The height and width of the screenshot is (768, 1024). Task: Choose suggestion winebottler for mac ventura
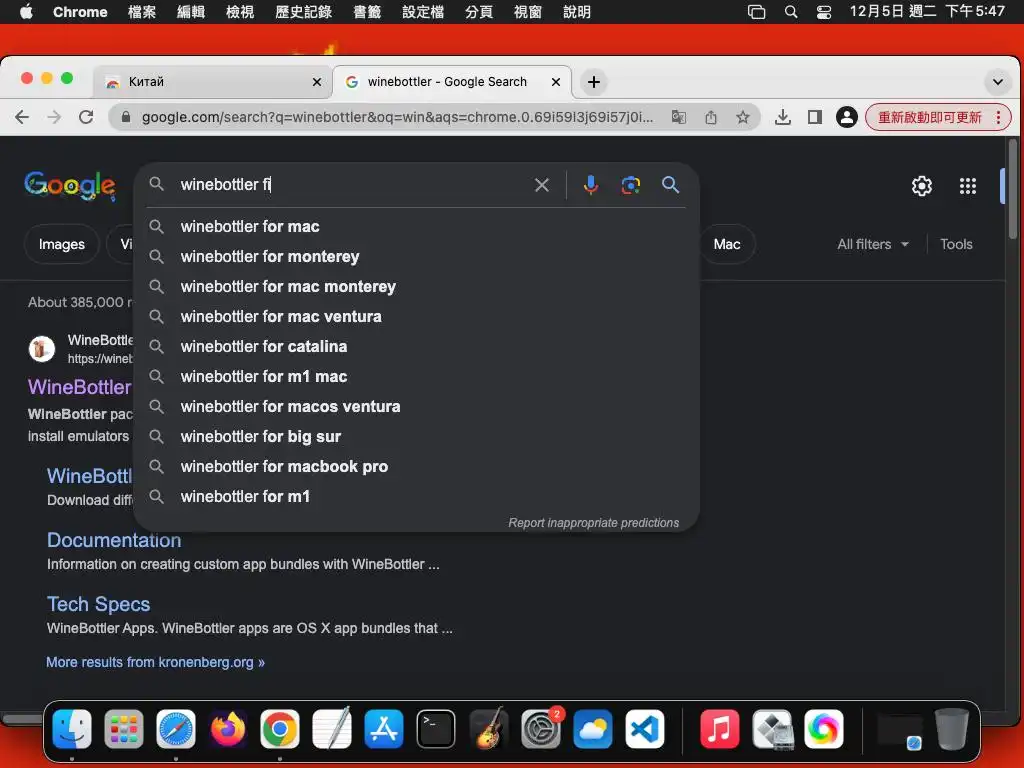416,317
